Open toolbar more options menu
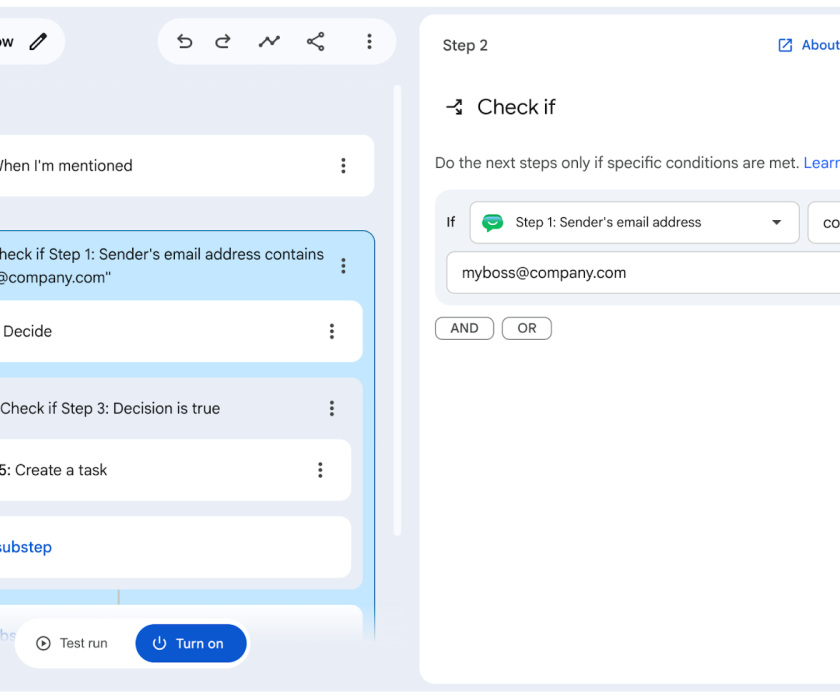Image resolution: width=840 pixels, height=700 pixels. [x=369, y=42]
